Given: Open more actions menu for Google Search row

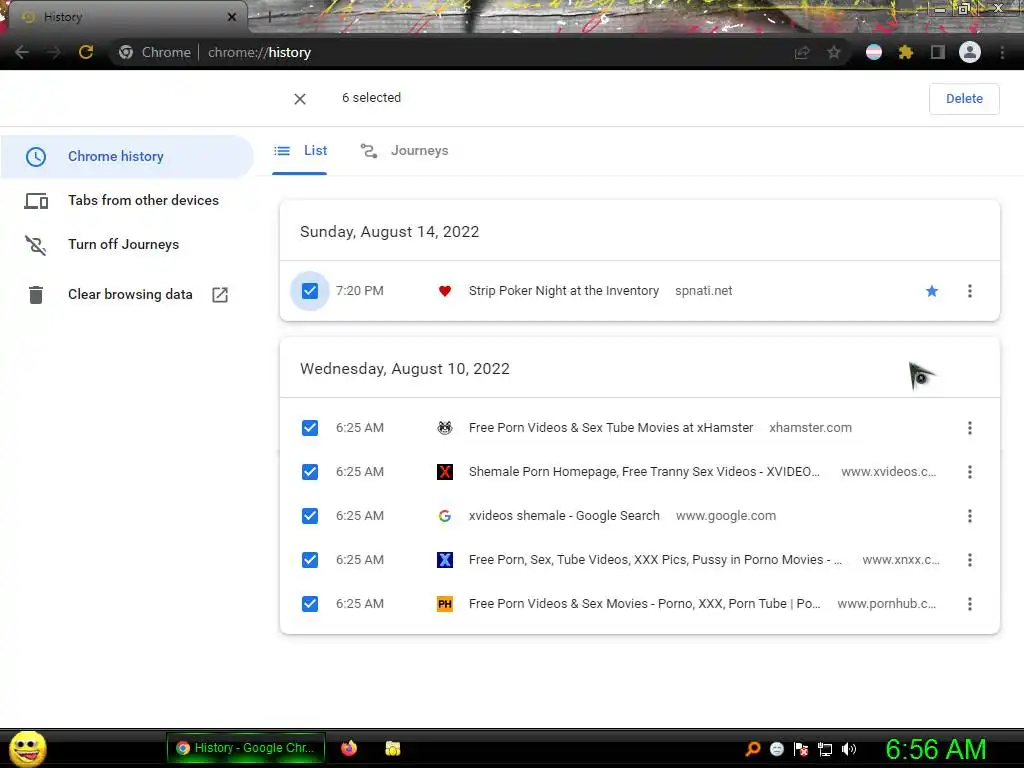Looking at the screenshot, I should (x=970, y=516).
